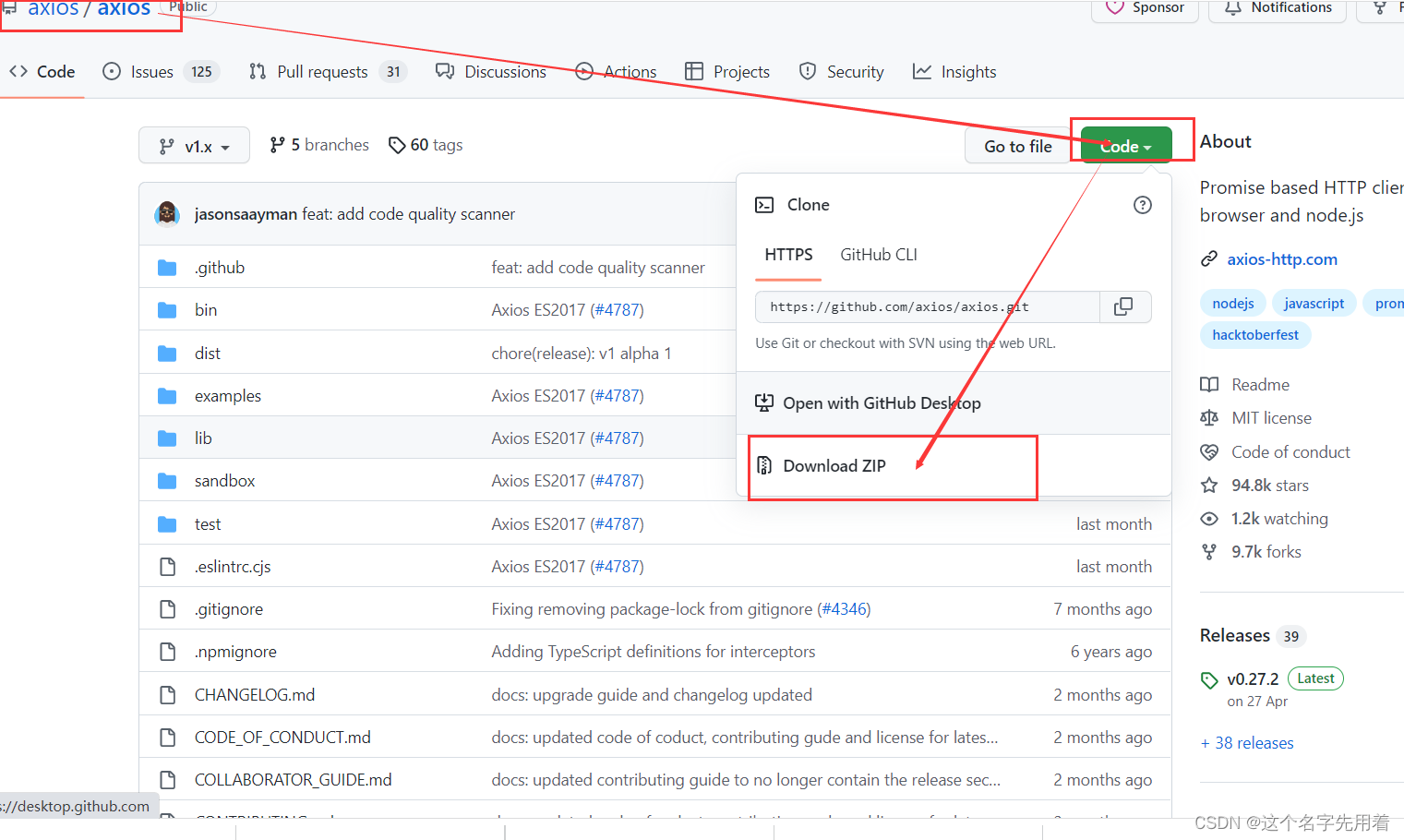Open commit message 'feat: add code quality scanner'
Viewport: 1404px width, 840px height.
point(408,214)
